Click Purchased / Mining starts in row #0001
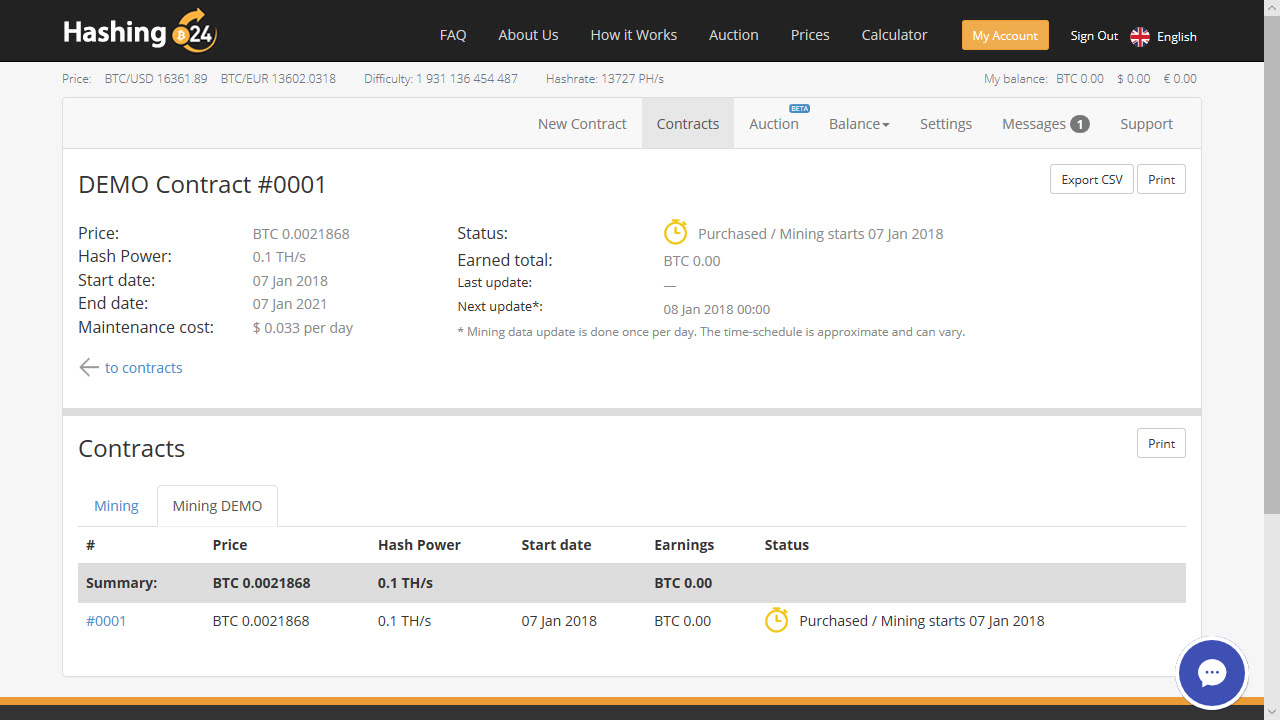This screenshot has width=1280, height=720. tap(922, 621)
